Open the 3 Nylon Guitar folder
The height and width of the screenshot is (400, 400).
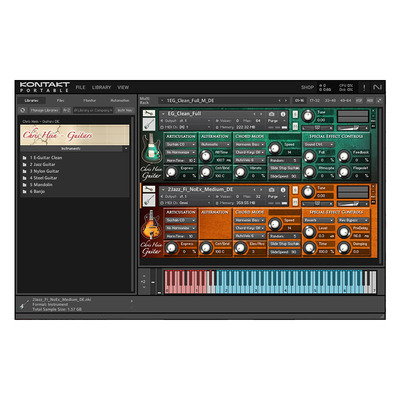44,171
